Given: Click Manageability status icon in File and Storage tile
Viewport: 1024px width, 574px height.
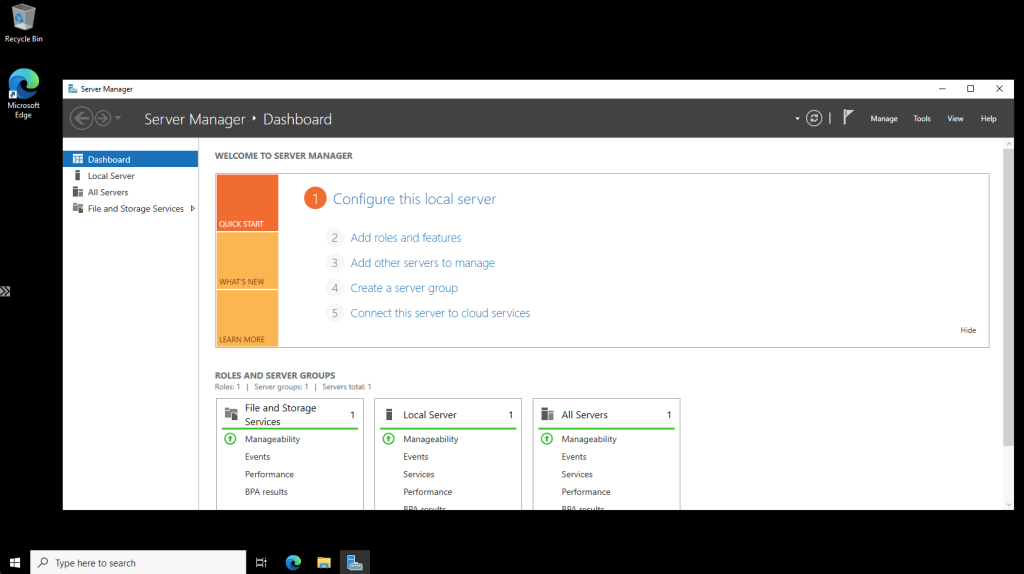Looking at the screenshot, I should 230,439.
